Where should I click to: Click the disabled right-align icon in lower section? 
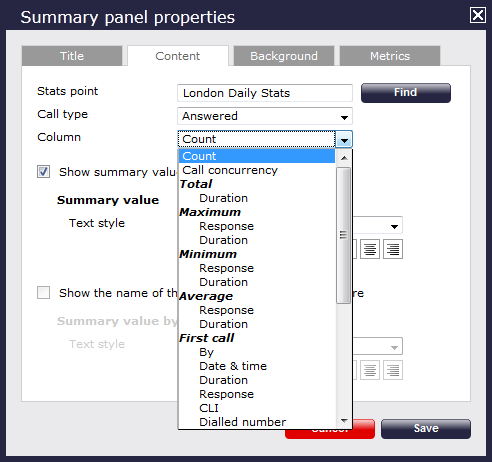point(393,370)
